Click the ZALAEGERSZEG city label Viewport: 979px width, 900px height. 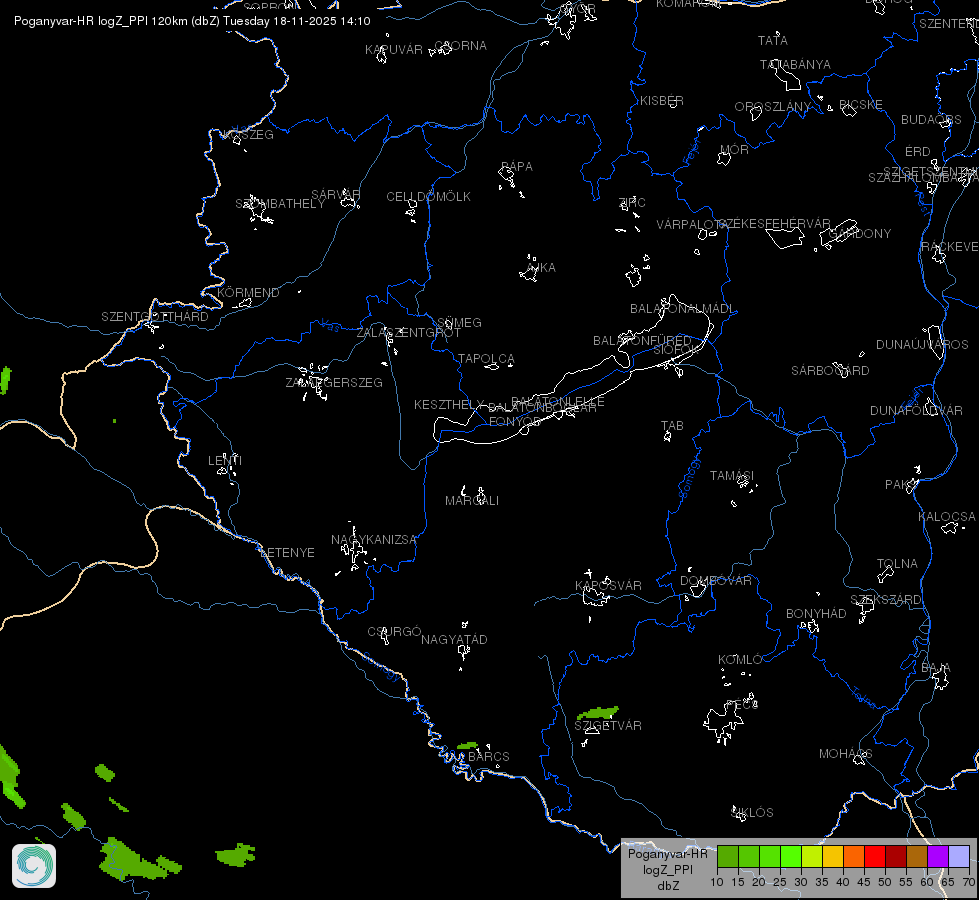[x=334, y=382]
